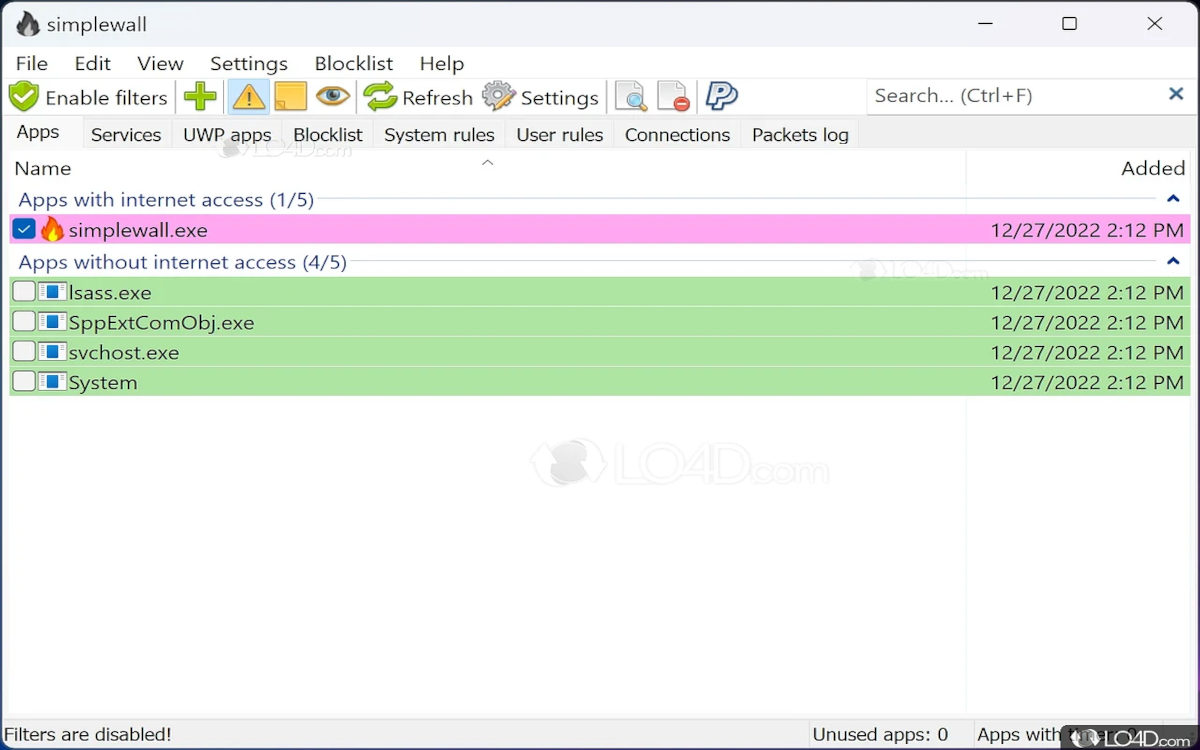1200x750 pixels.
Task: Uncheck the simplewall.exe checkbox
Action: coord(24,230)
